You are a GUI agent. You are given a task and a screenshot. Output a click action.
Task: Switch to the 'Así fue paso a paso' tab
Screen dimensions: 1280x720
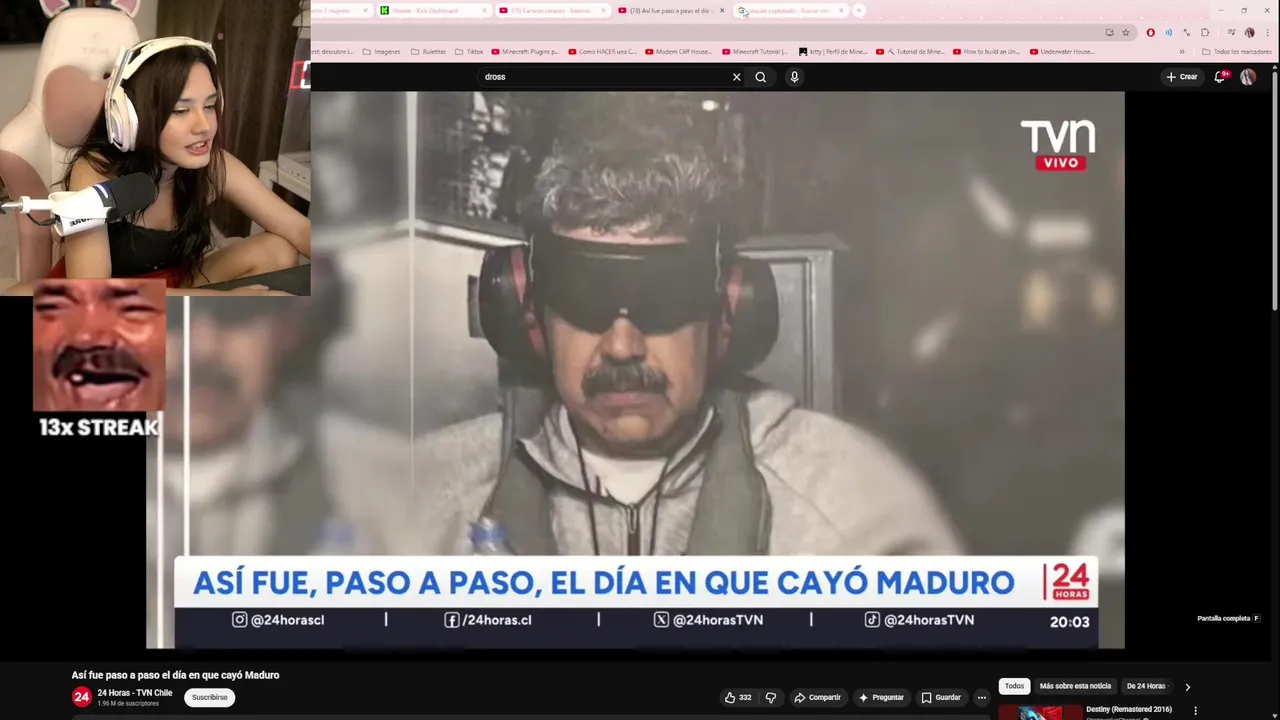(670, 10)
